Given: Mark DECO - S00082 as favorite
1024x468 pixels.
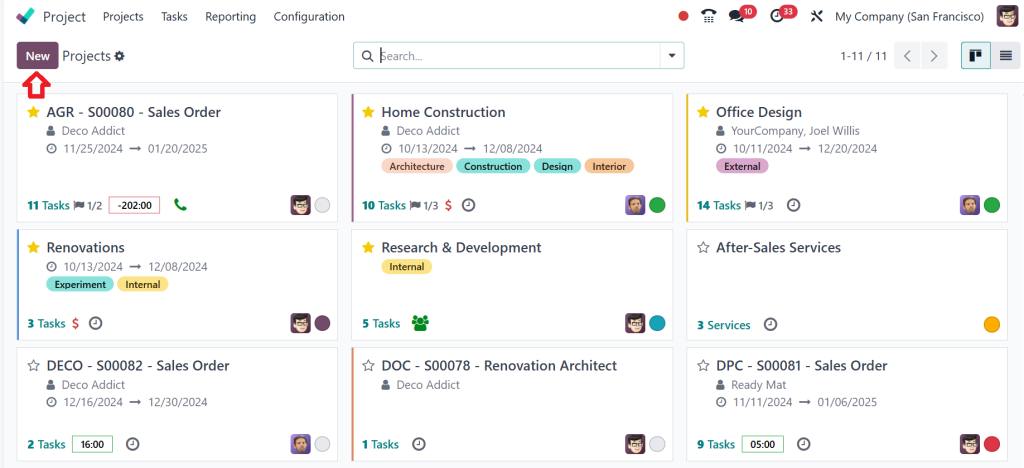Looking at the screenshot, I should [x=33, y=366].
